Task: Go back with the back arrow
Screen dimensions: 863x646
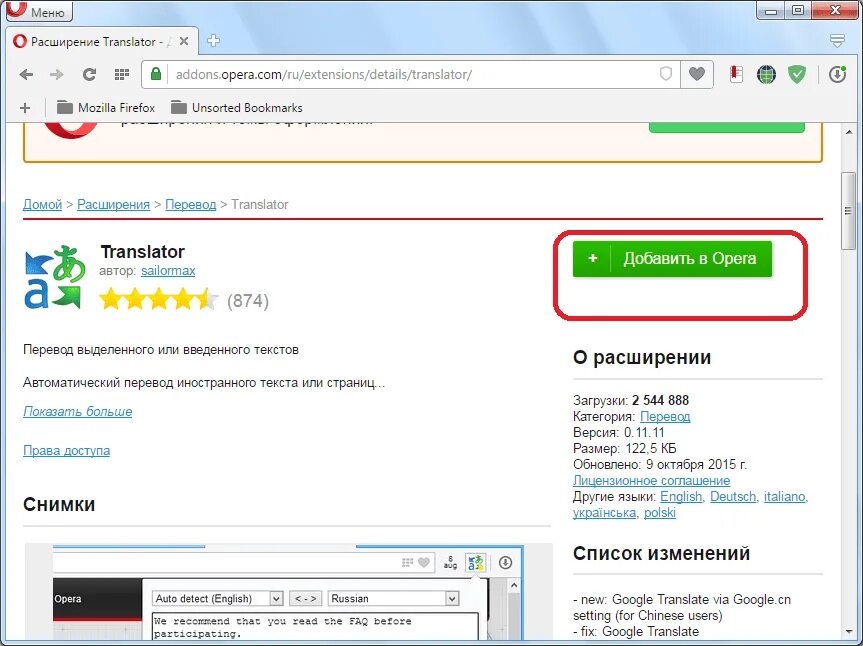Action: click(x=26, y=74)
